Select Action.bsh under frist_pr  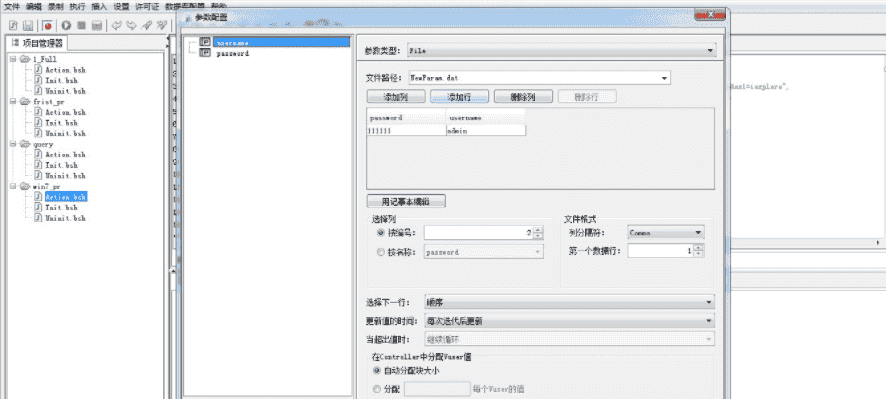coord(66,112)
